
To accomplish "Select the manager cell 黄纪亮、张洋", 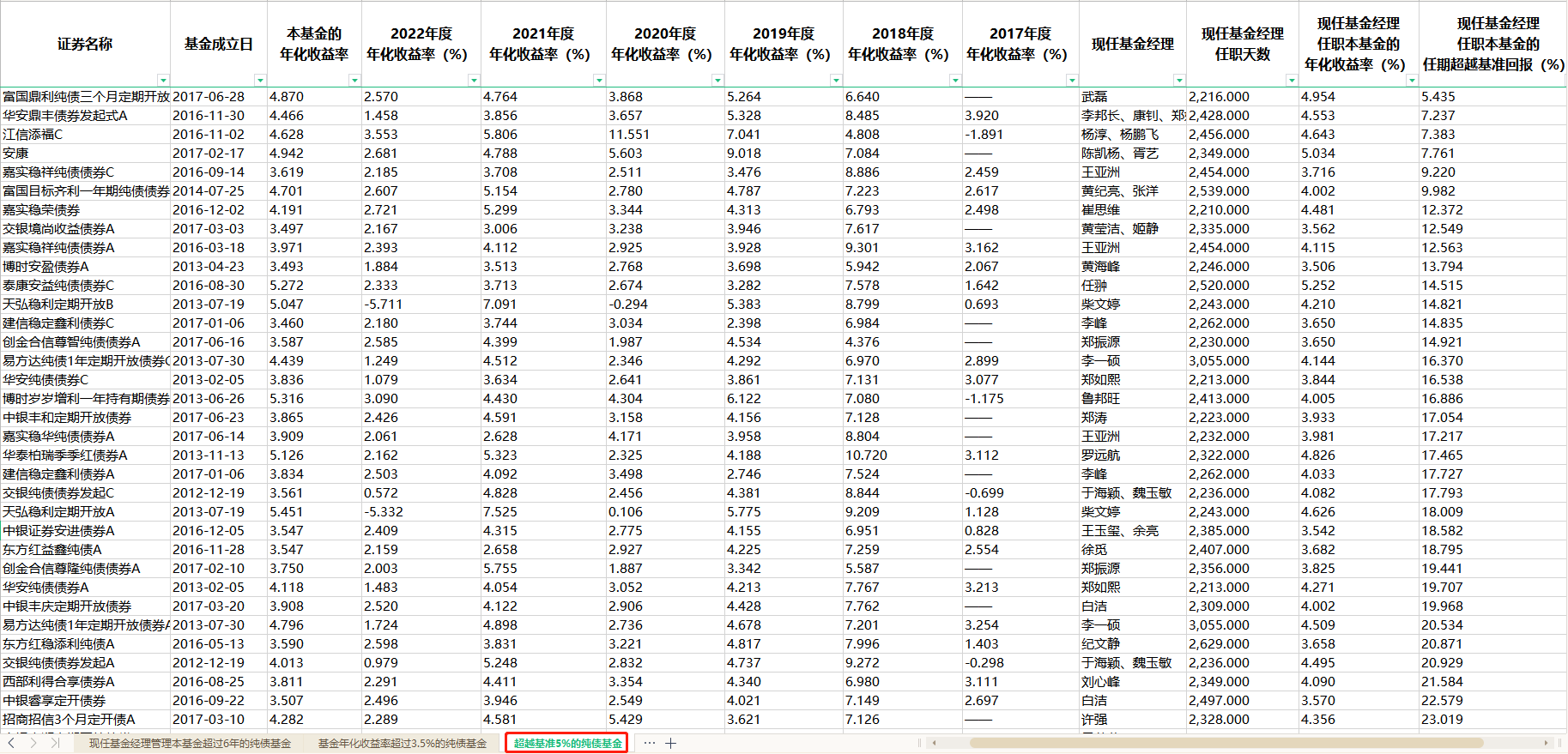I will pyautogui.click(x=1133, y=191).
